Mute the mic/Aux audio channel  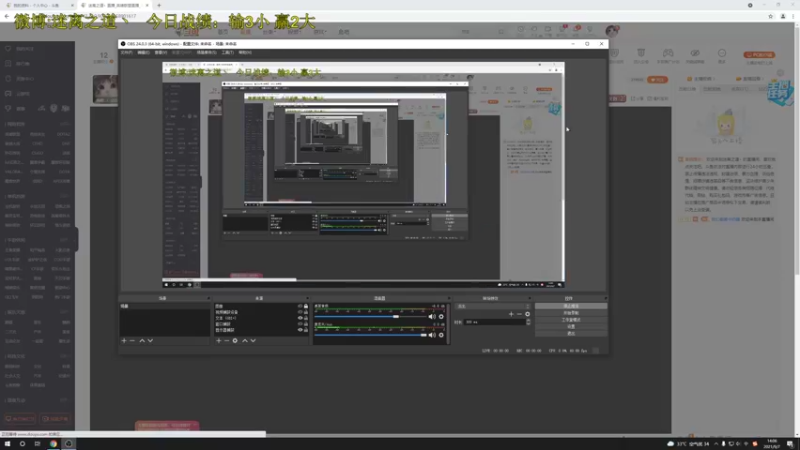pyautogui.click(x=432, y=335)
